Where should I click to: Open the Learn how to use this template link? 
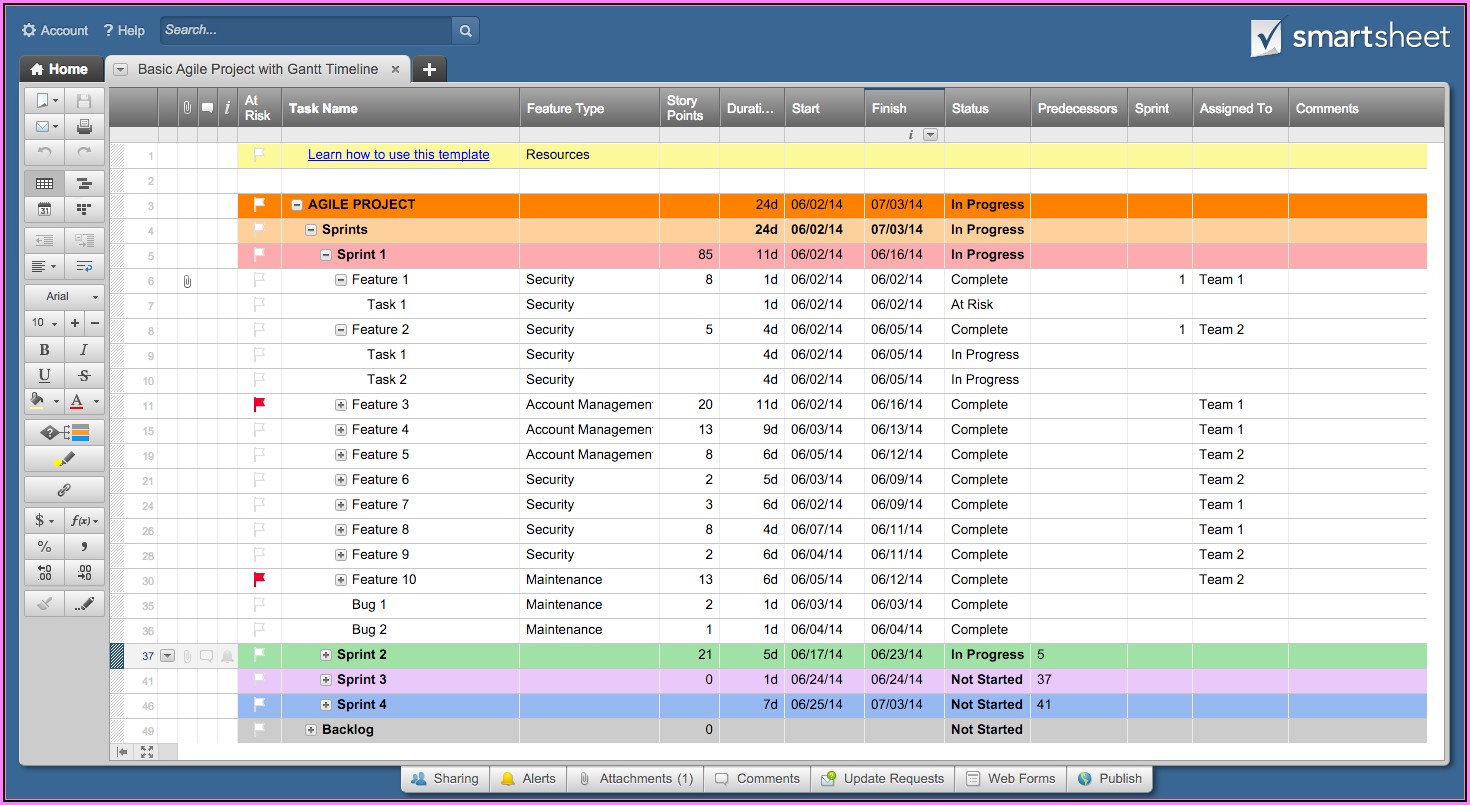(398, 155)
